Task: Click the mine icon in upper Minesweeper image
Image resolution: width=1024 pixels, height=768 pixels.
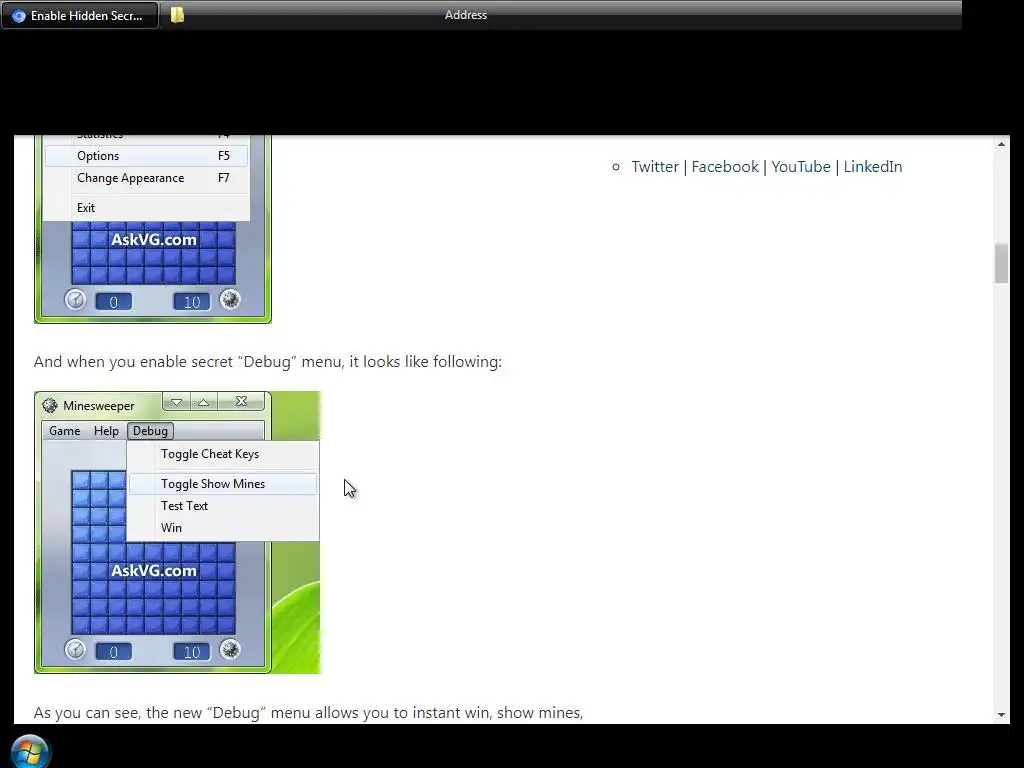Action: [x=230, y=300]
